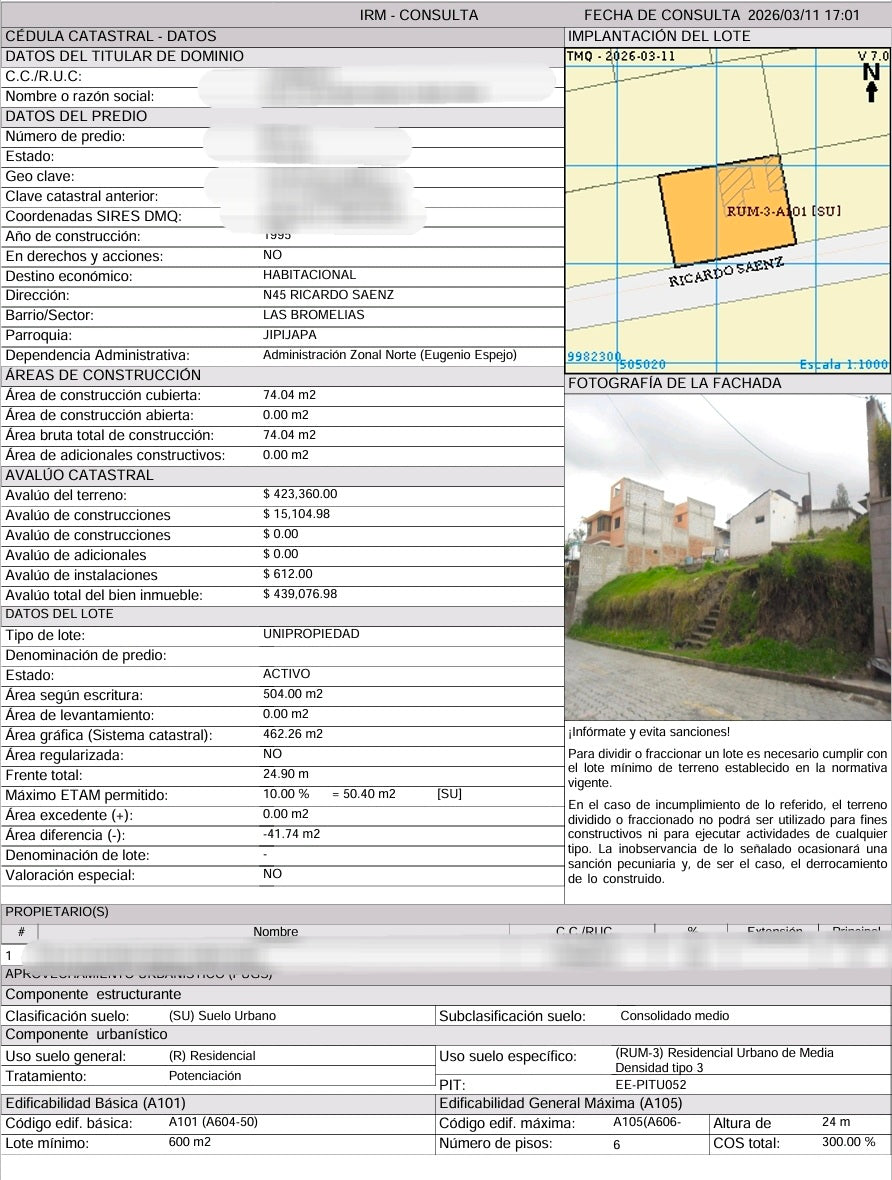Select the parroquia value 'JIPIJAPA'
Viewport: 892px width, 1180px height.
click(x=290, y=335)
